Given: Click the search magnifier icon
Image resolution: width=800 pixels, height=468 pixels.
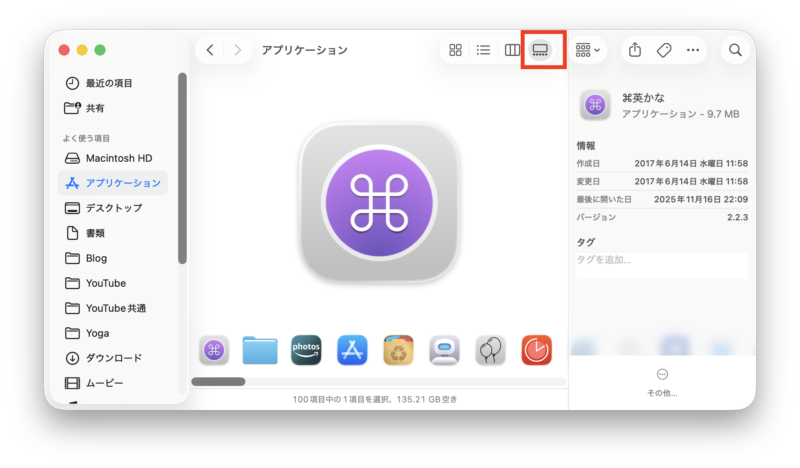Looking at the screenshot, I should click(x=735, y=50).
